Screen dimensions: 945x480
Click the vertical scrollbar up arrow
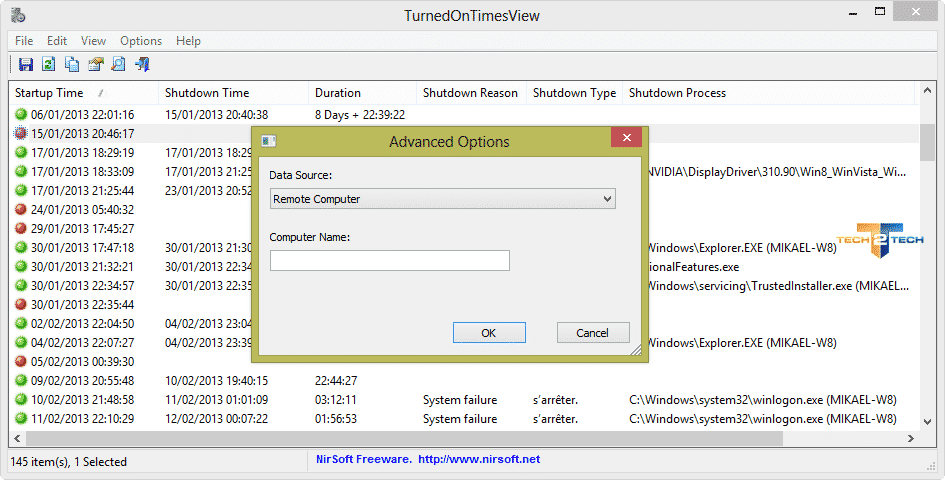(x=928, y=90)
